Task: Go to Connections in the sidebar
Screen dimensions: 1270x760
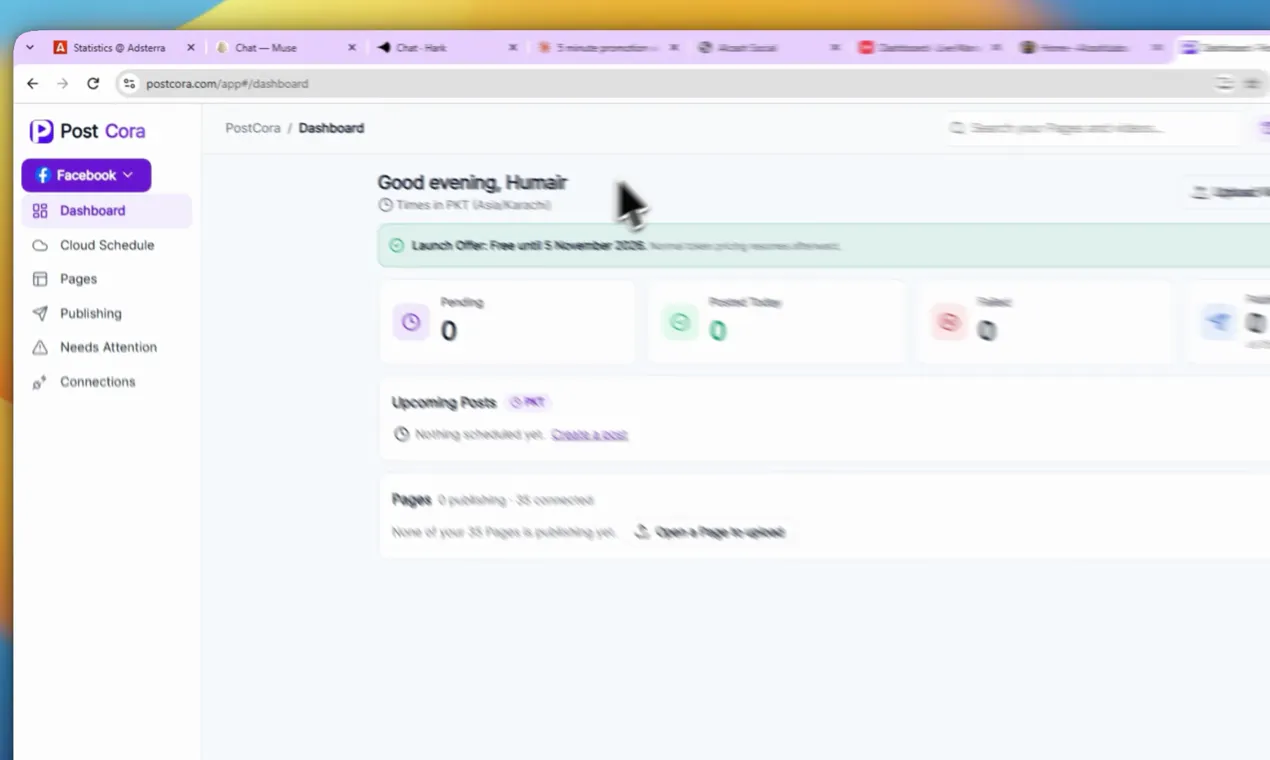Action: click(106, 382)
